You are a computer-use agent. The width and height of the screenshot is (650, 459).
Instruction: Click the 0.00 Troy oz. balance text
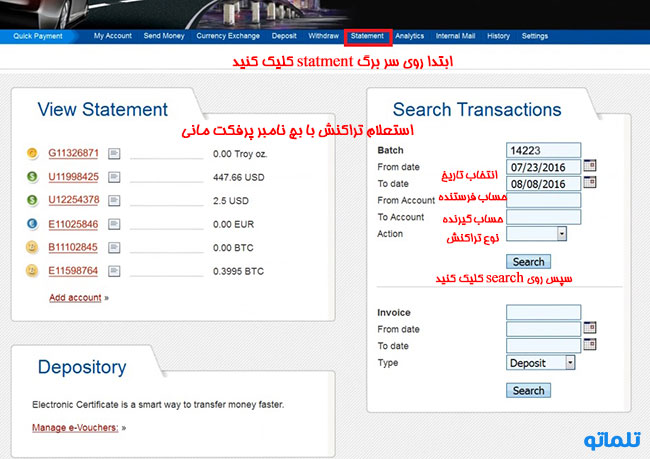240,154
